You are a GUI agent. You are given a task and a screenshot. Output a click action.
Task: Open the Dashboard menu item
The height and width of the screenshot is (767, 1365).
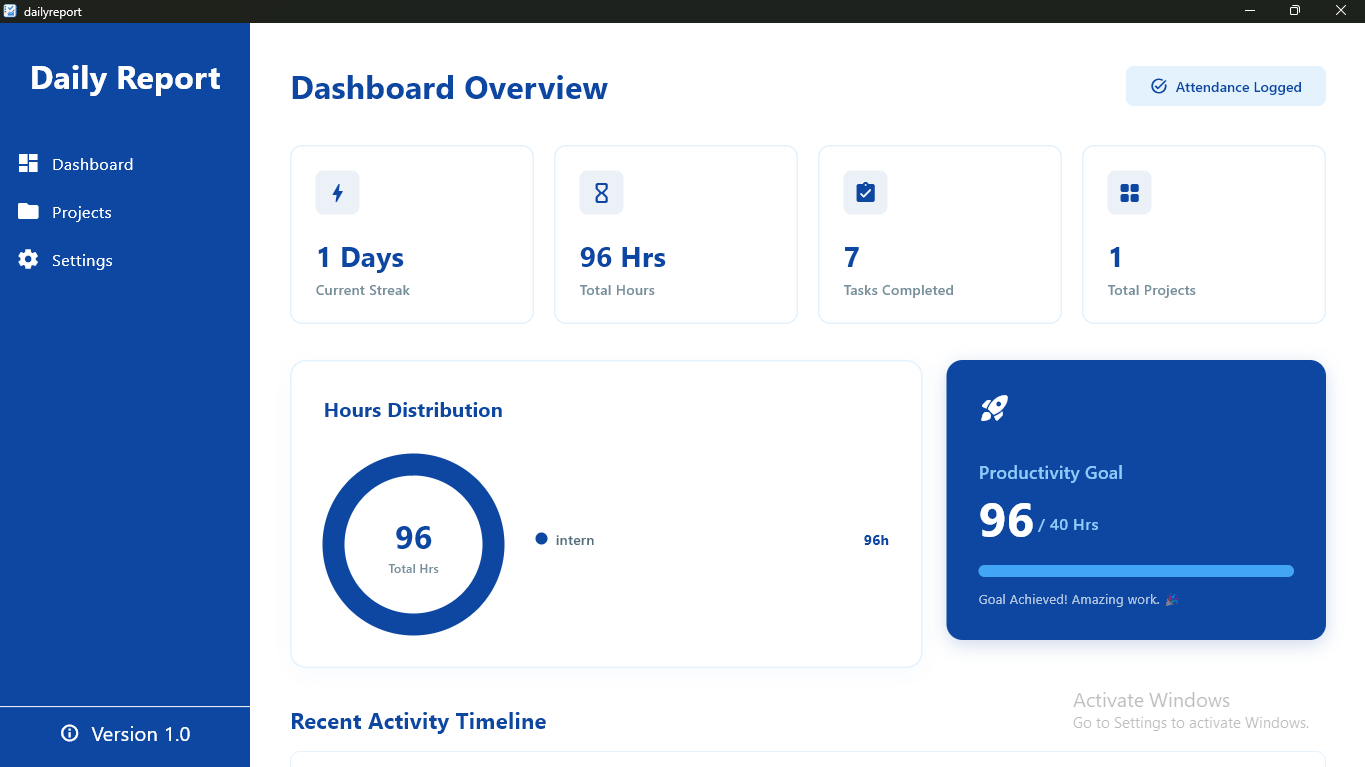(125, 164)
